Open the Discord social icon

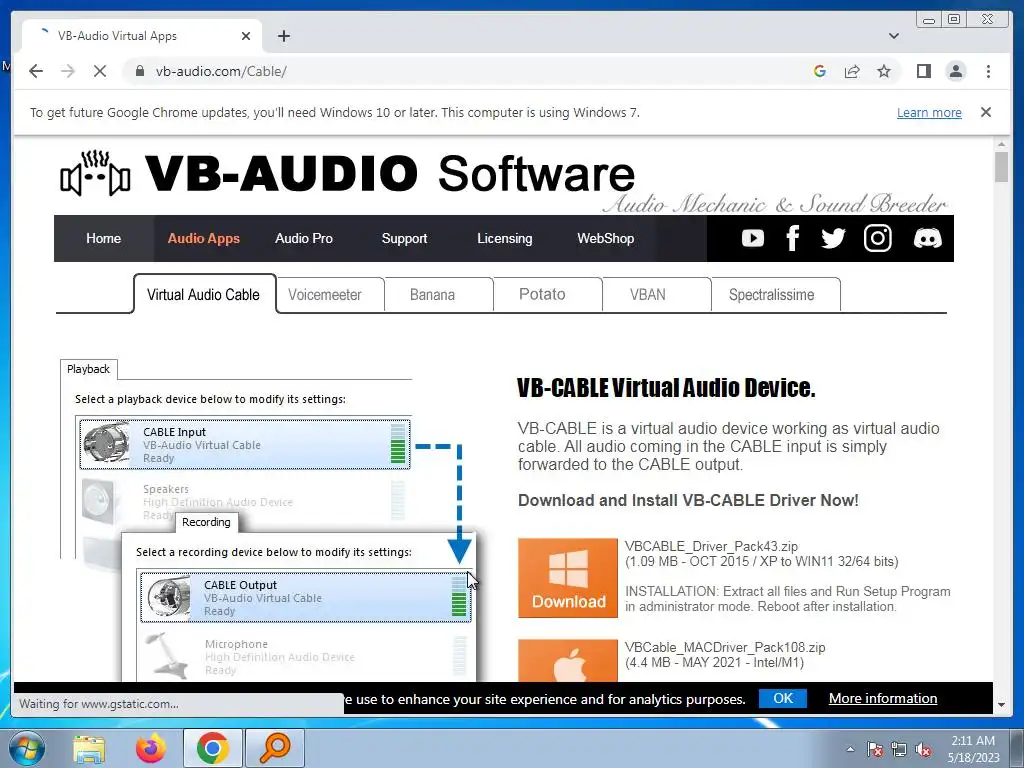pos(927,238)
